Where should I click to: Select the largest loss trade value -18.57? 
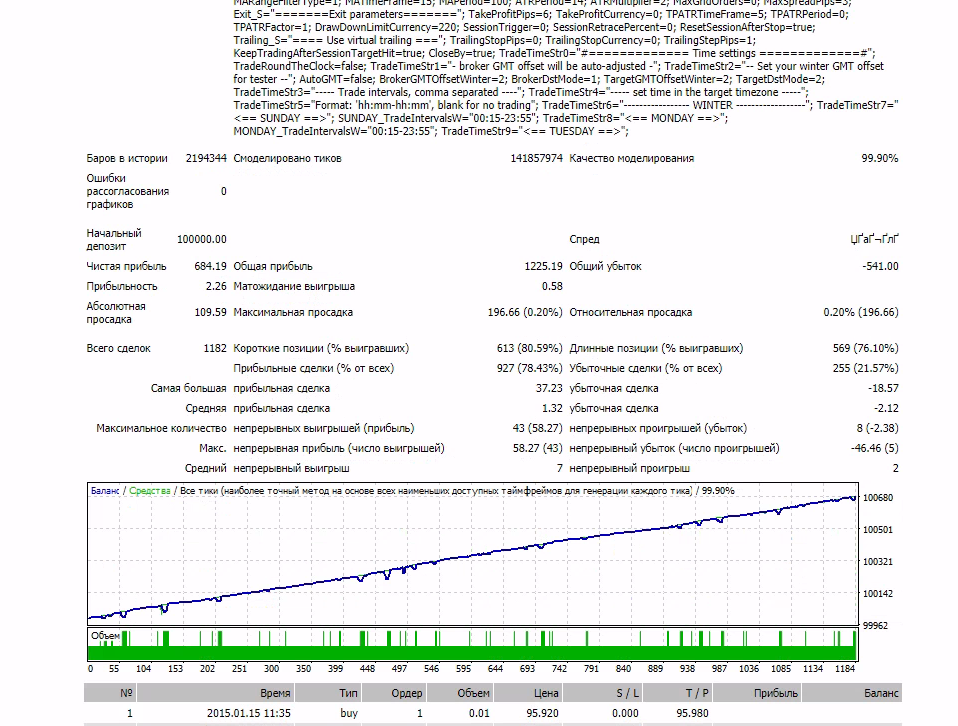pos(883,389)
